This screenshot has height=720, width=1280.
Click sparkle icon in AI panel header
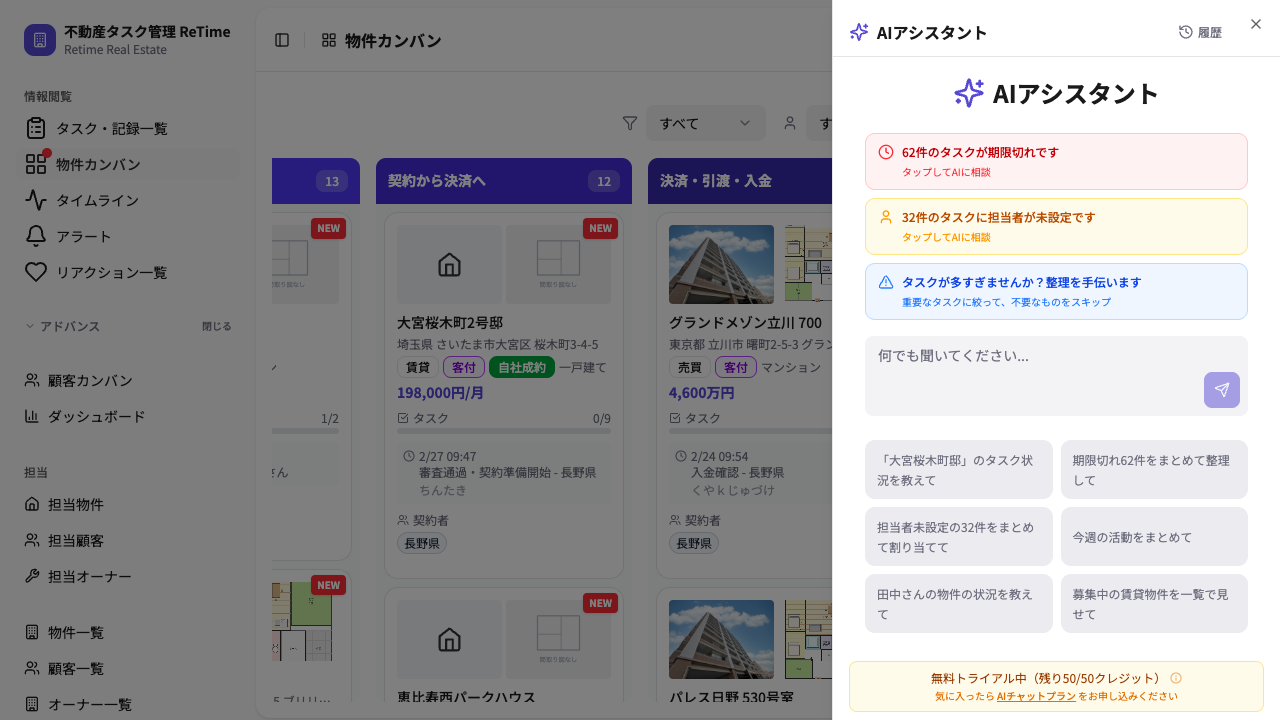coord(859,32)
